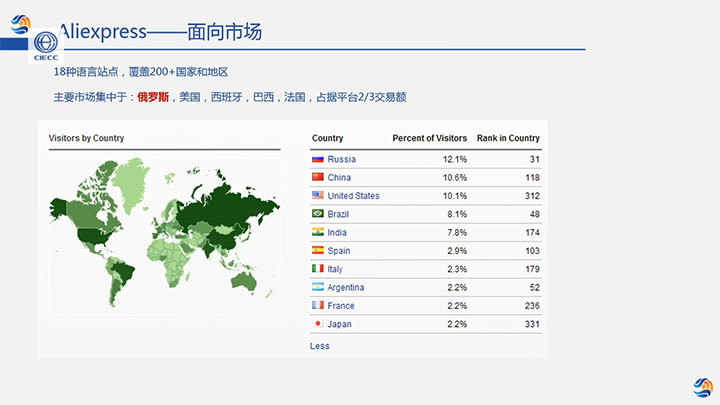The height and width of the screenshot is (405, 720).
Task: Click the Aliexpress slide title
Action: [x=160, y=32]
